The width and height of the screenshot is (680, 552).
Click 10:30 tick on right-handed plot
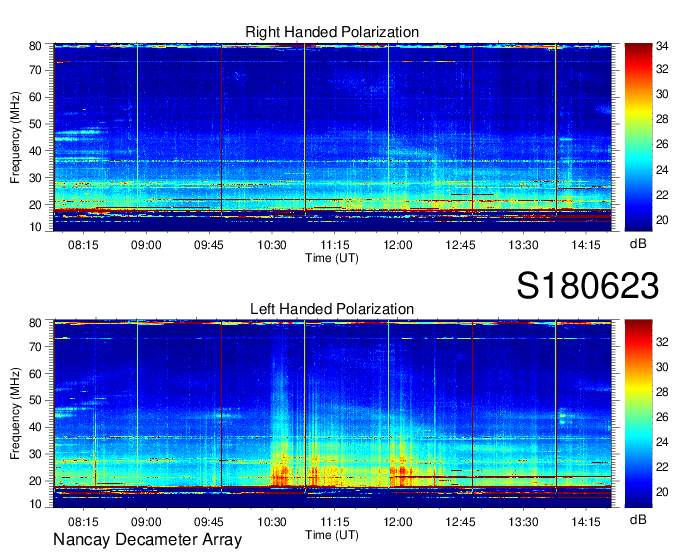pos(272,245)
